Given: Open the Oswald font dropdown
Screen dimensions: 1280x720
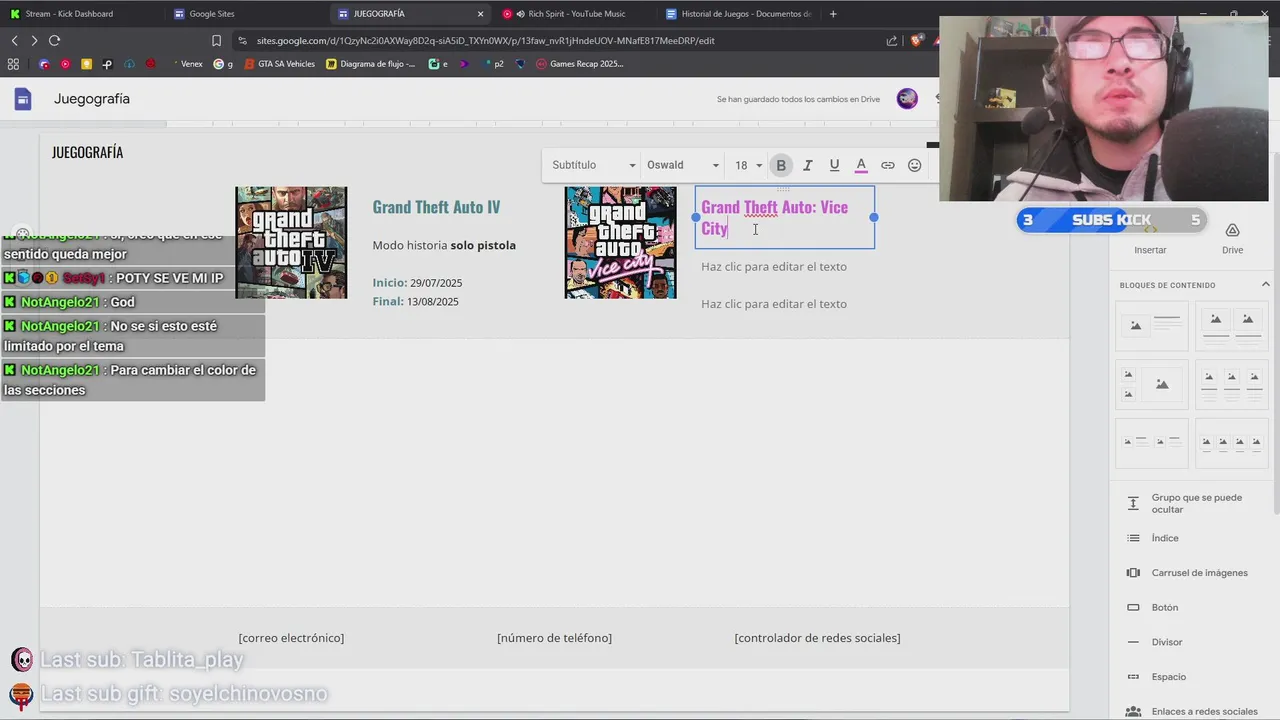Looking at the screenshot, I should pos(683,165).
